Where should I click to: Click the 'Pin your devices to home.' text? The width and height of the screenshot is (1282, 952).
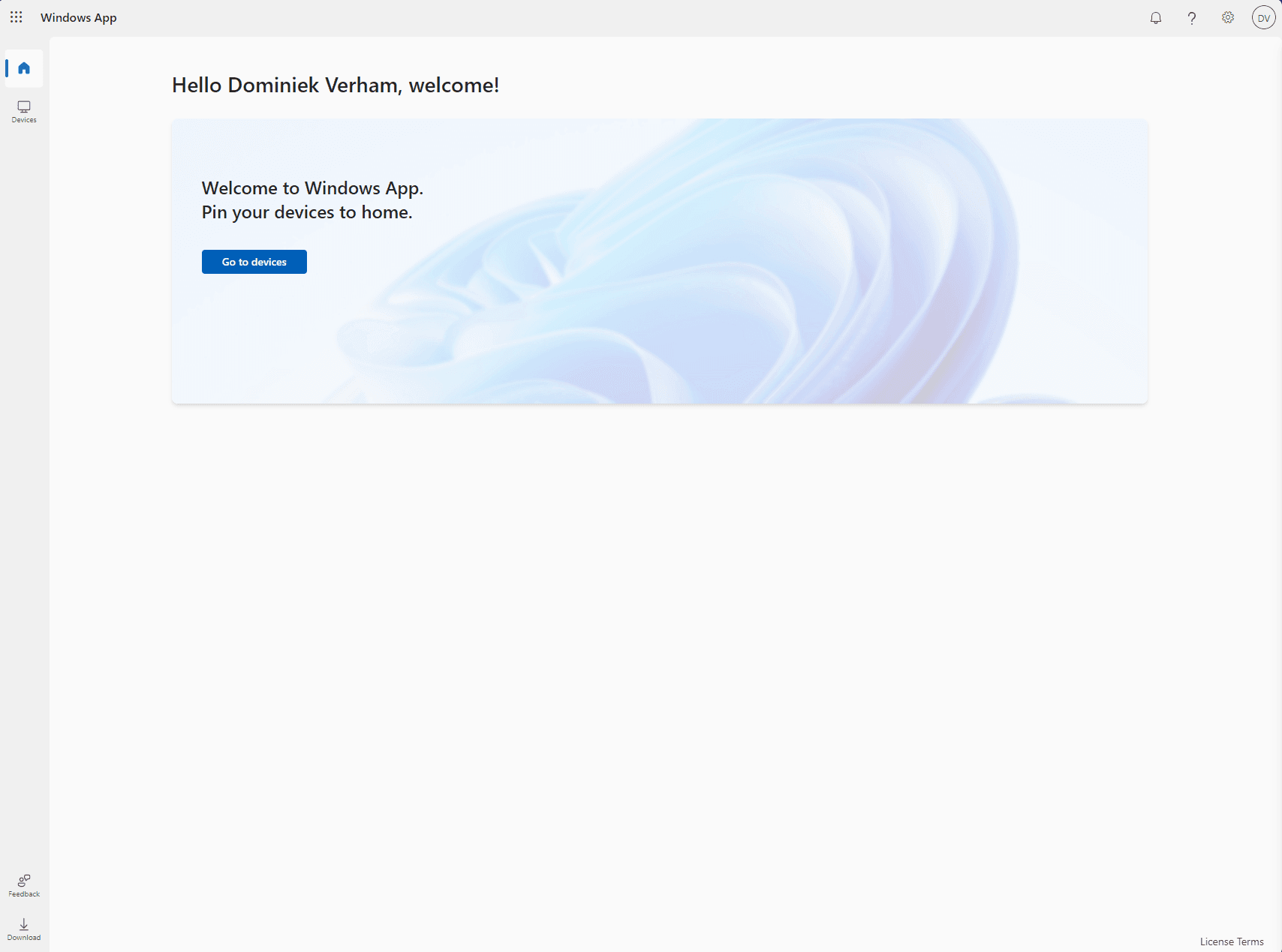point(307,212)
